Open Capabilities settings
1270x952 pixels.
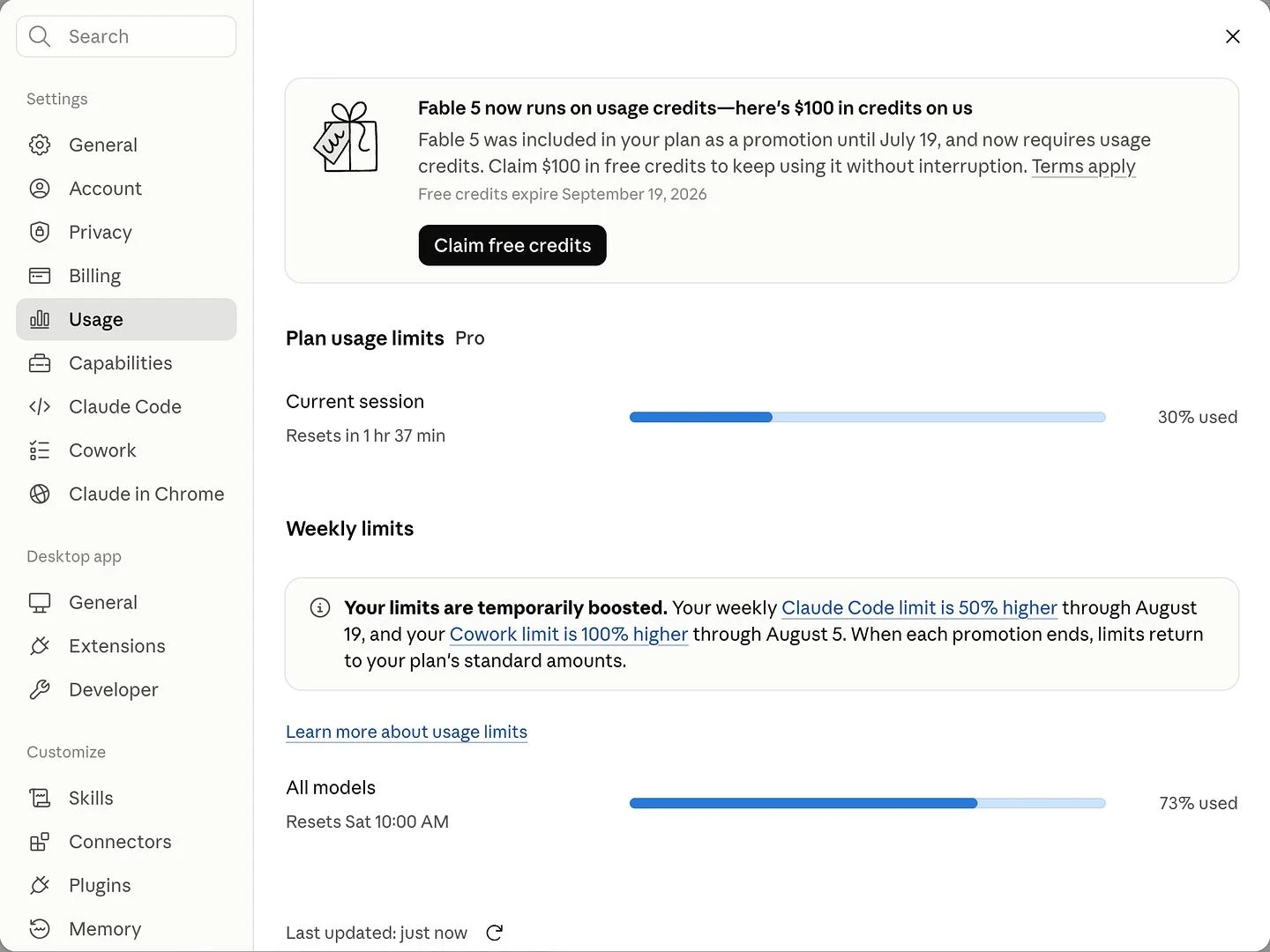(126, 363)
